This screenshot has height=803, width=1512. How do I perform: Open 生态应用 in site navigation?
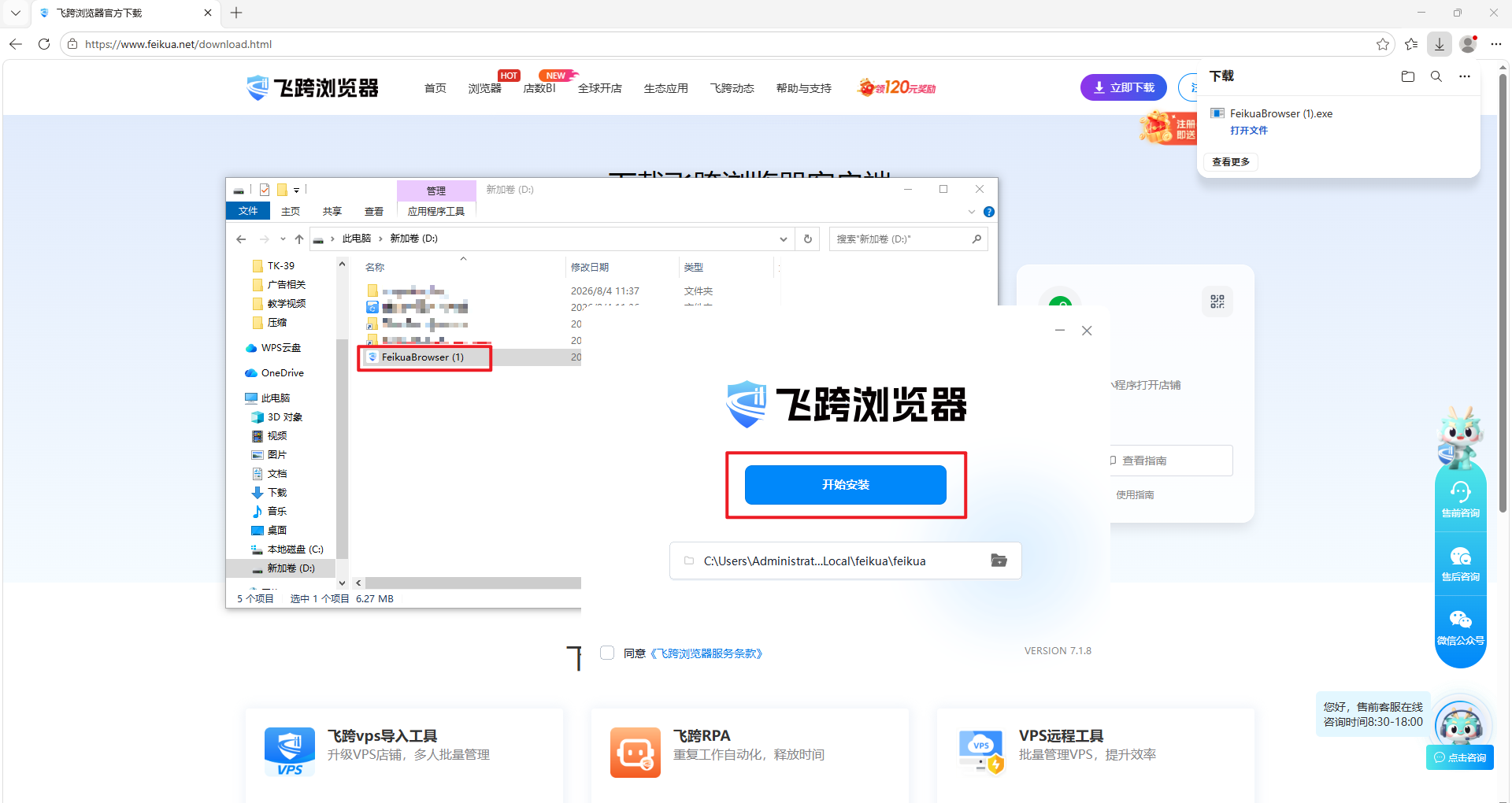[666, 88]
